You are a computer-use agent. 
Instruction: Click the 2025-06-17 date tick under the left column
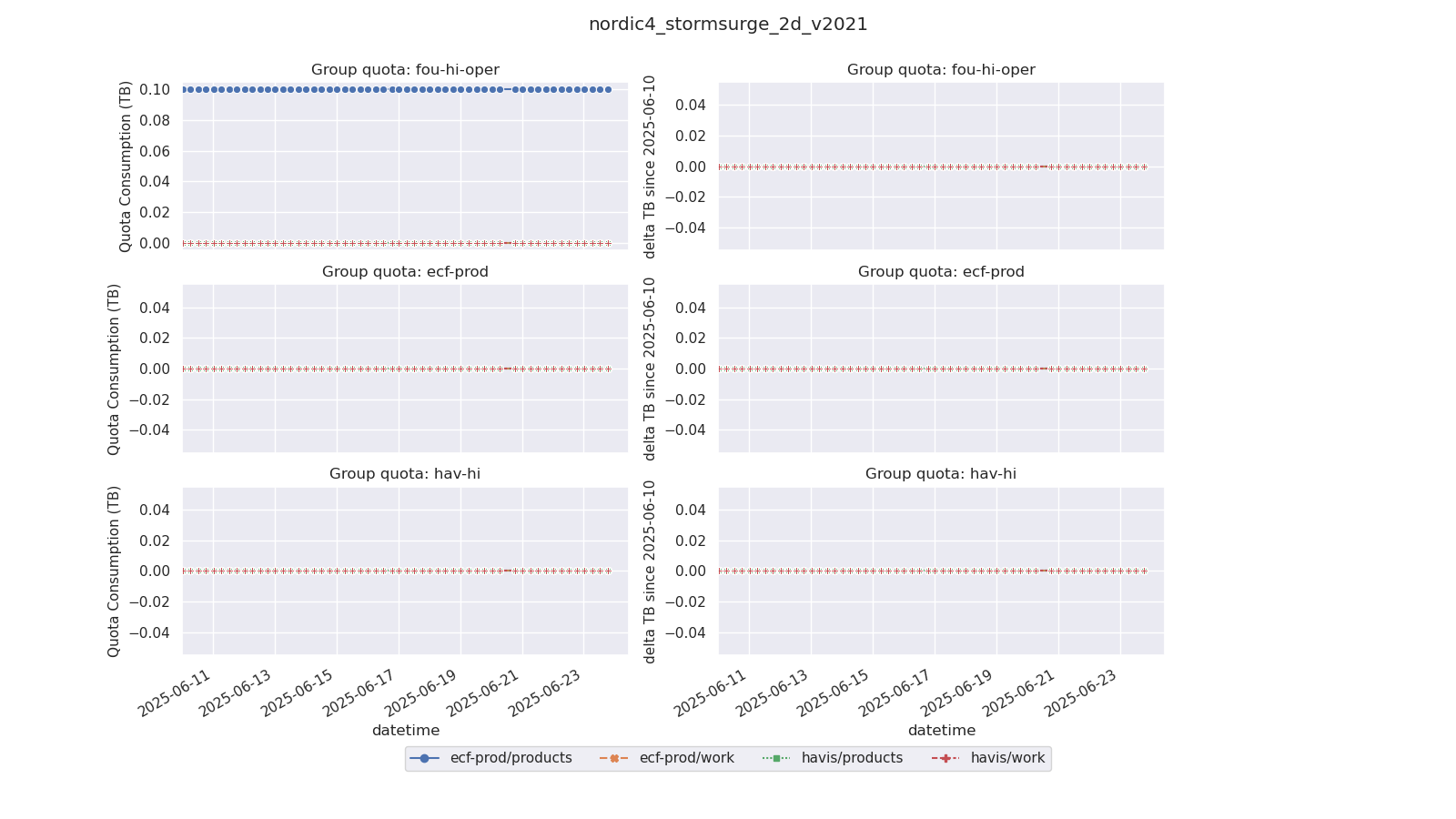click(x=360, y=693)
